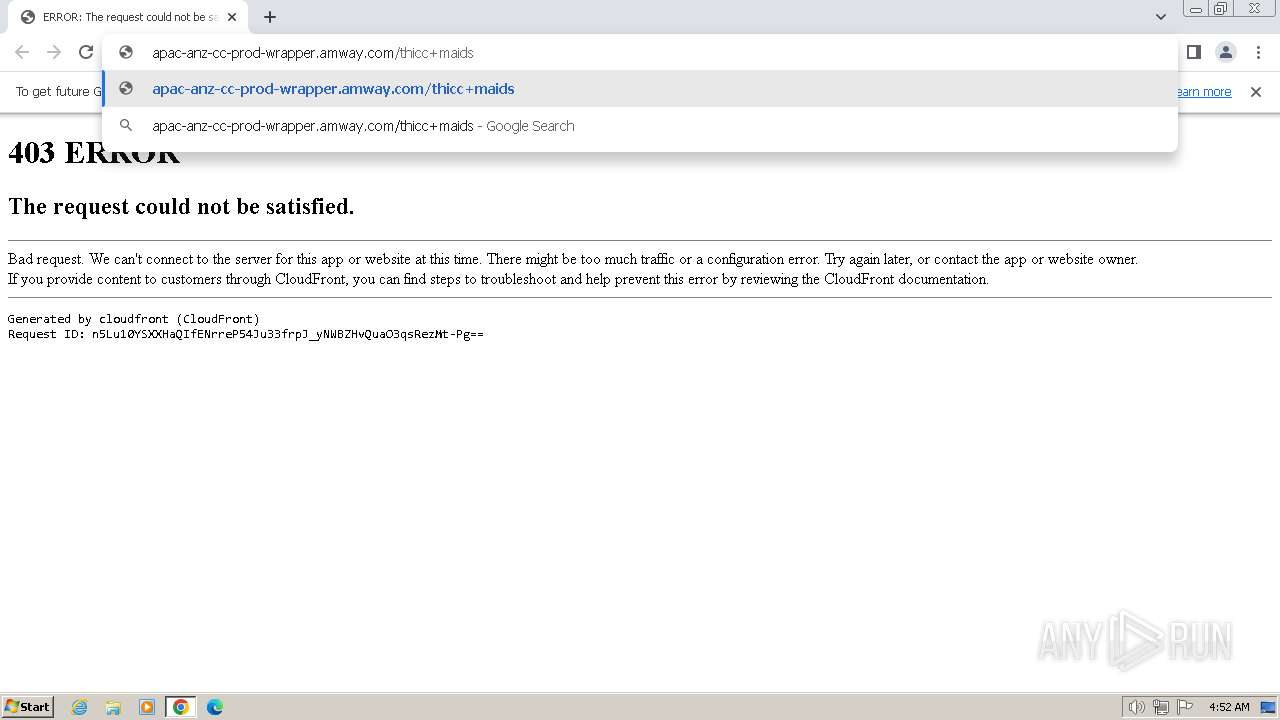This screenshot has height=720, width=1280.
Task: Follow the Learn more link
Action: tap(1203, 92)
